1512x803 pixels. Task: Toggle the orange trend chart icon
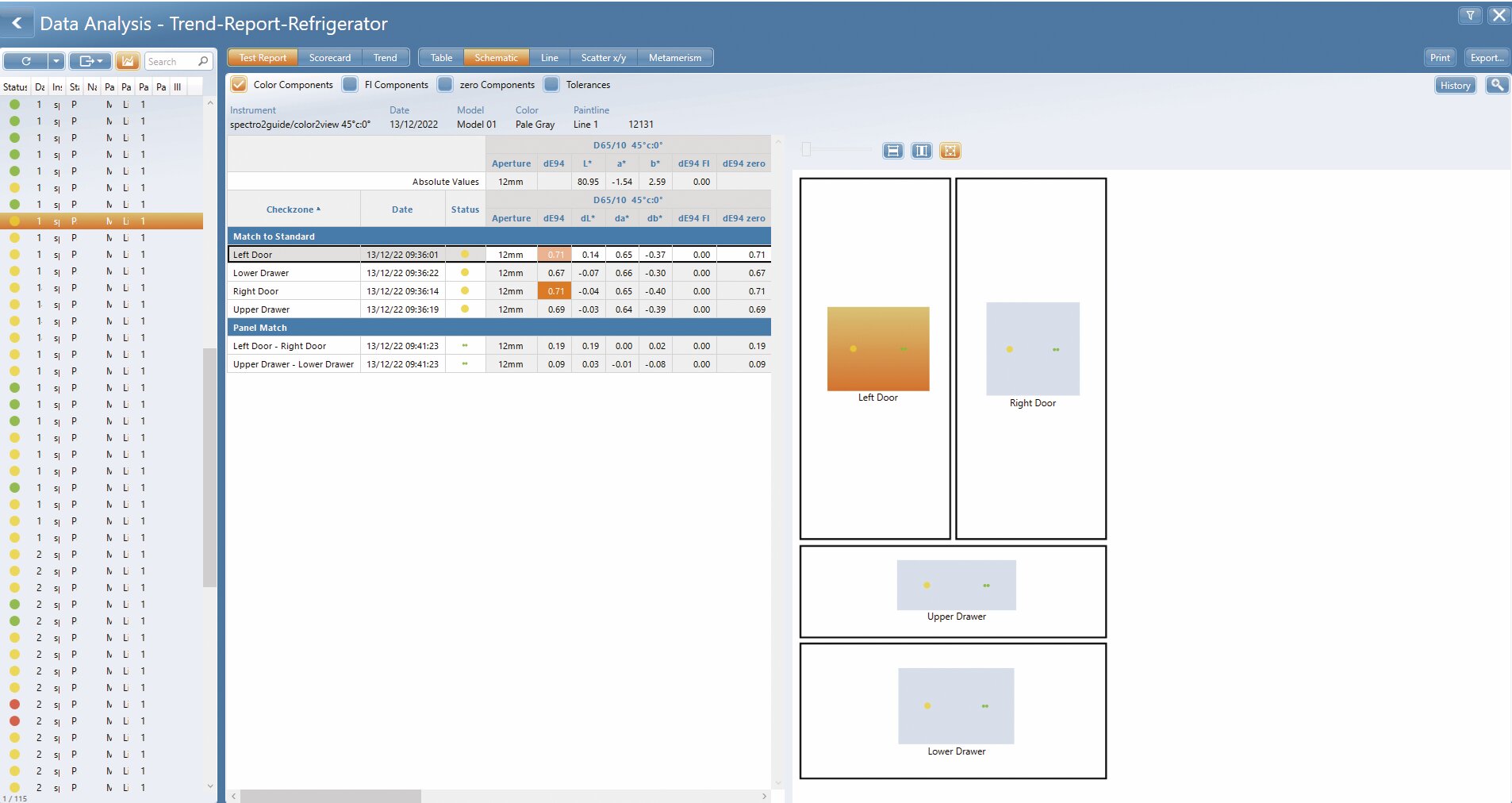tap(128, 61)
